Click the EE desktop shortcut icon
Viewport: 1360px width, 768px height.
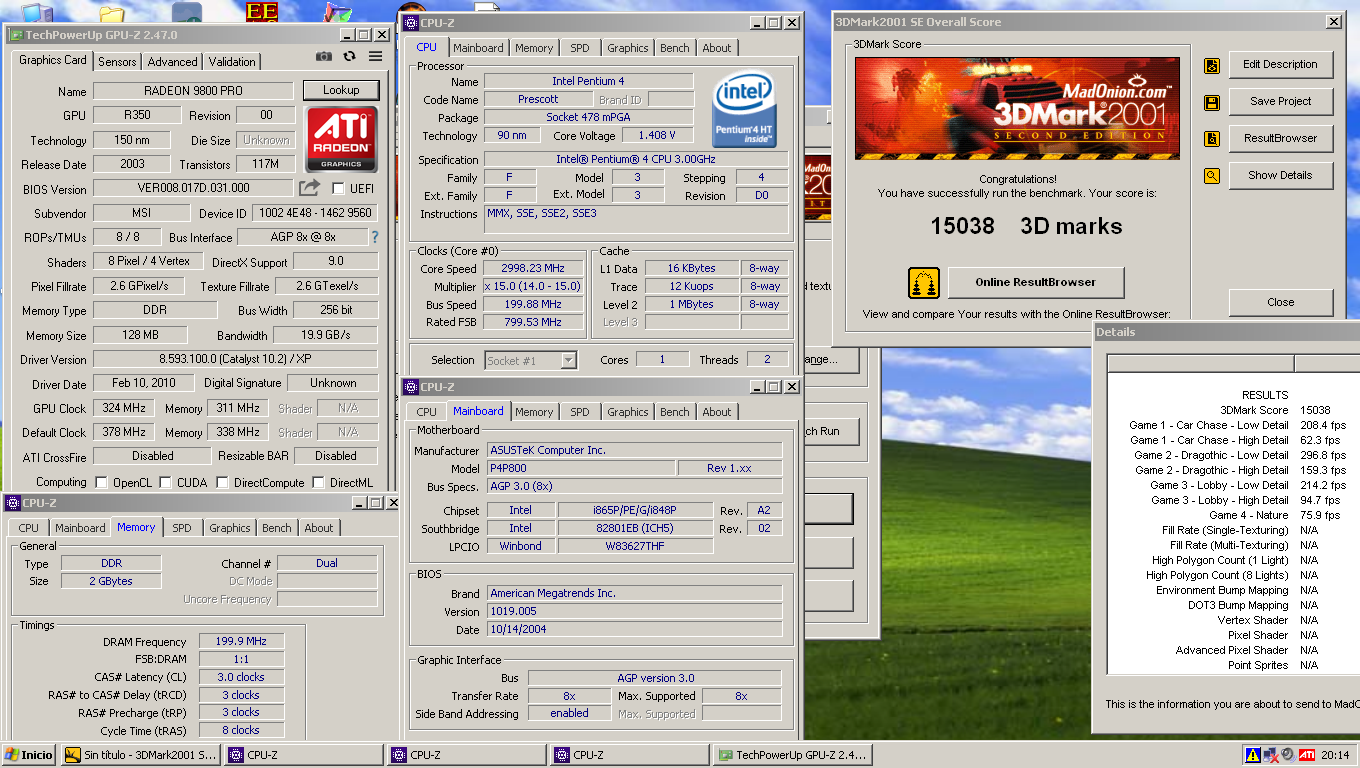point(262,12)
